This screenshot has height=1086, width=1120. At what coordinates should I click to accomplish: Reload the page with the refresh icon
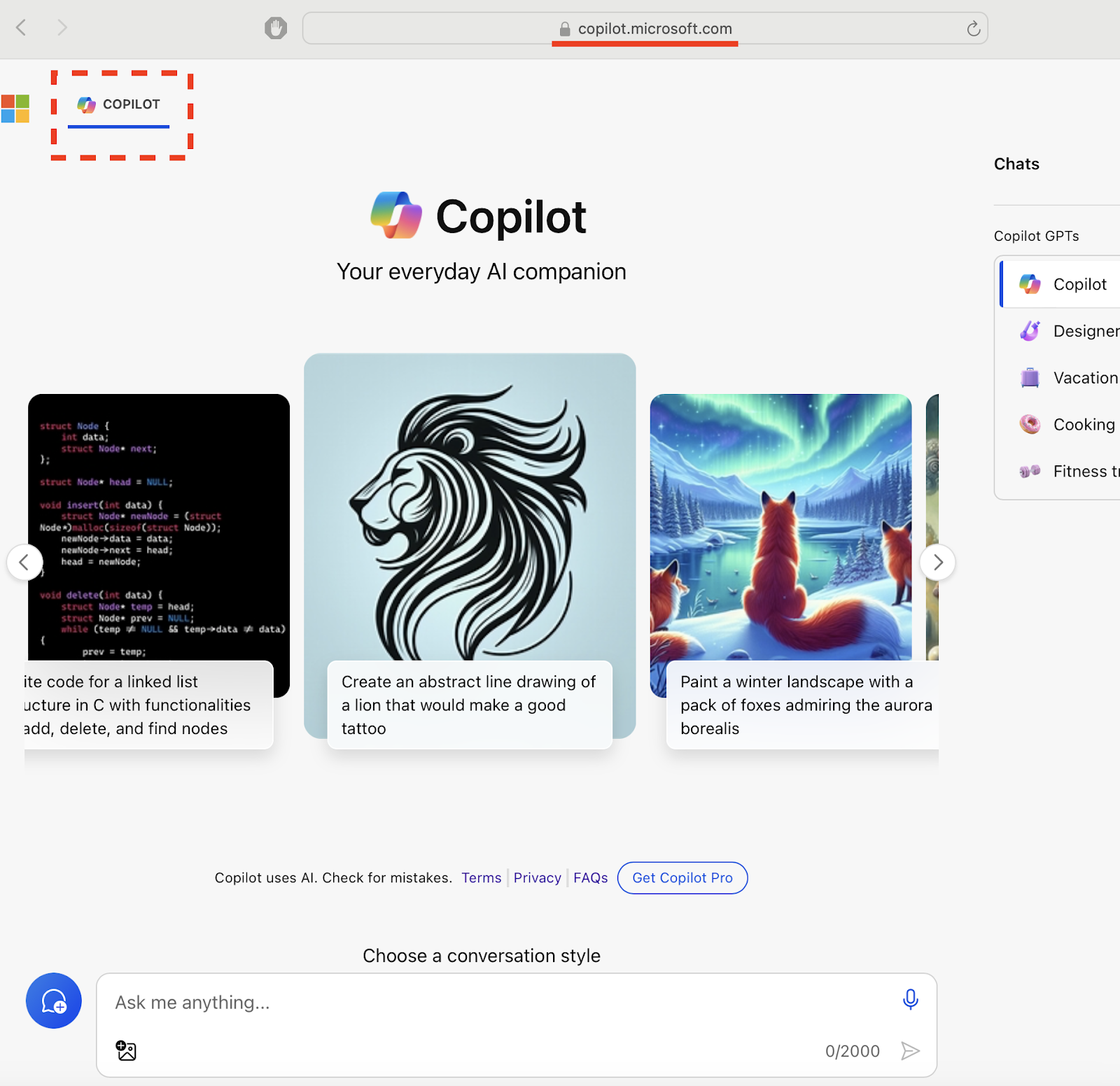pos(973,29)
